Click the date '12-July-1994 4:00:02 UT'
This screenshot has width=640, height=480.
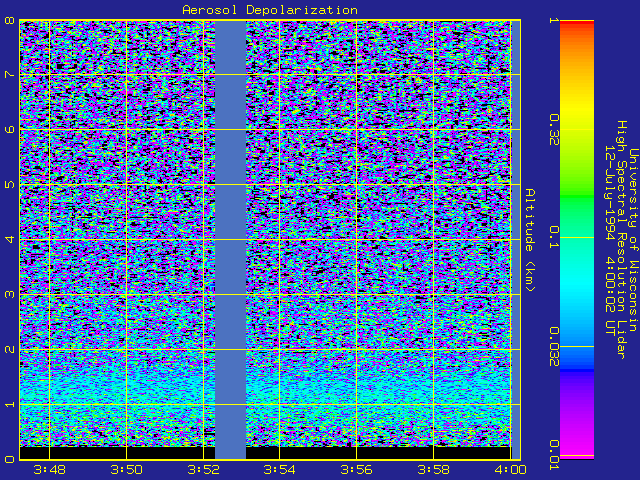point(610,240)
